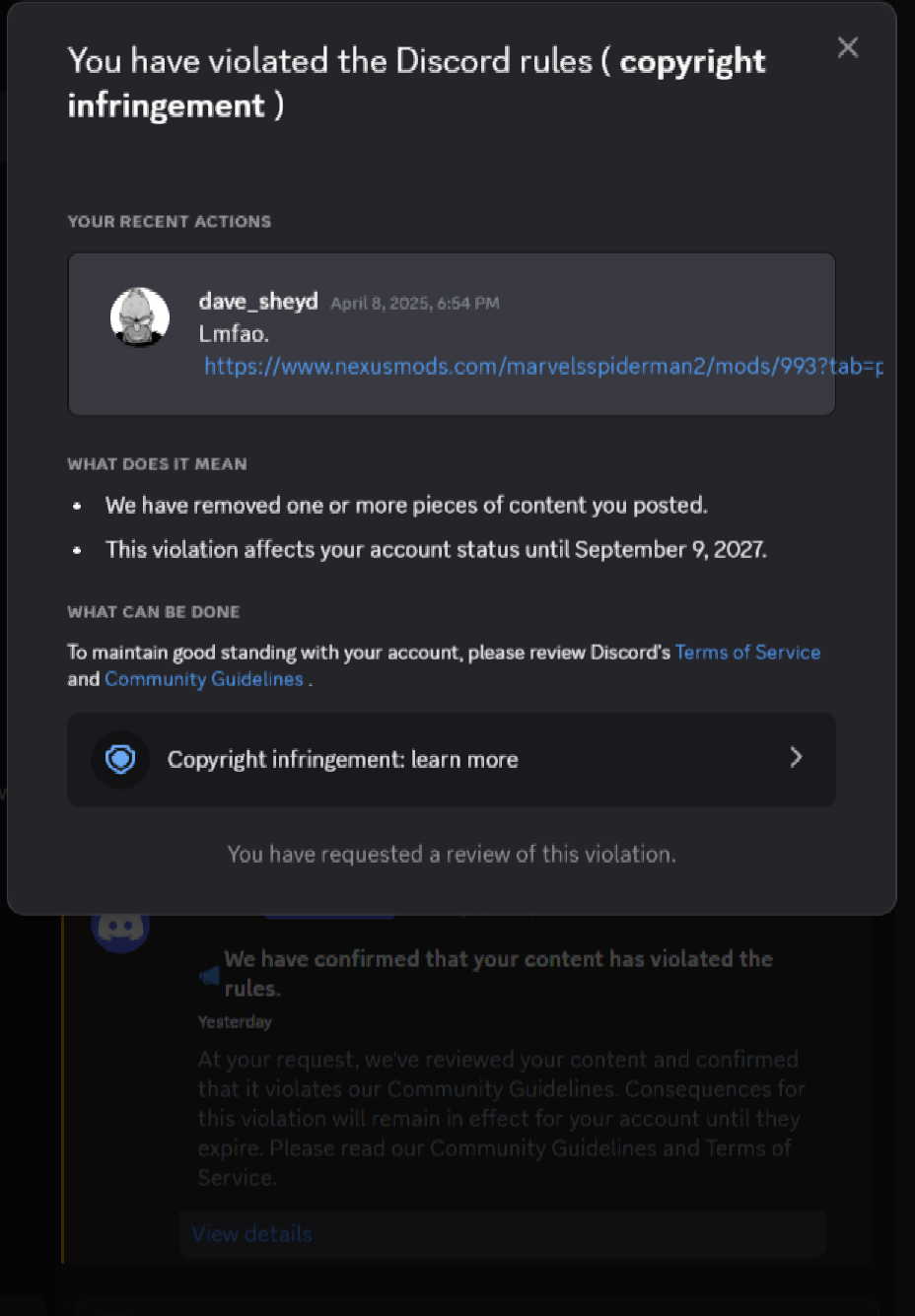Click the shield icon beside Copyright infringement
The image size is (915, 1316).
[x=120, y=759]
